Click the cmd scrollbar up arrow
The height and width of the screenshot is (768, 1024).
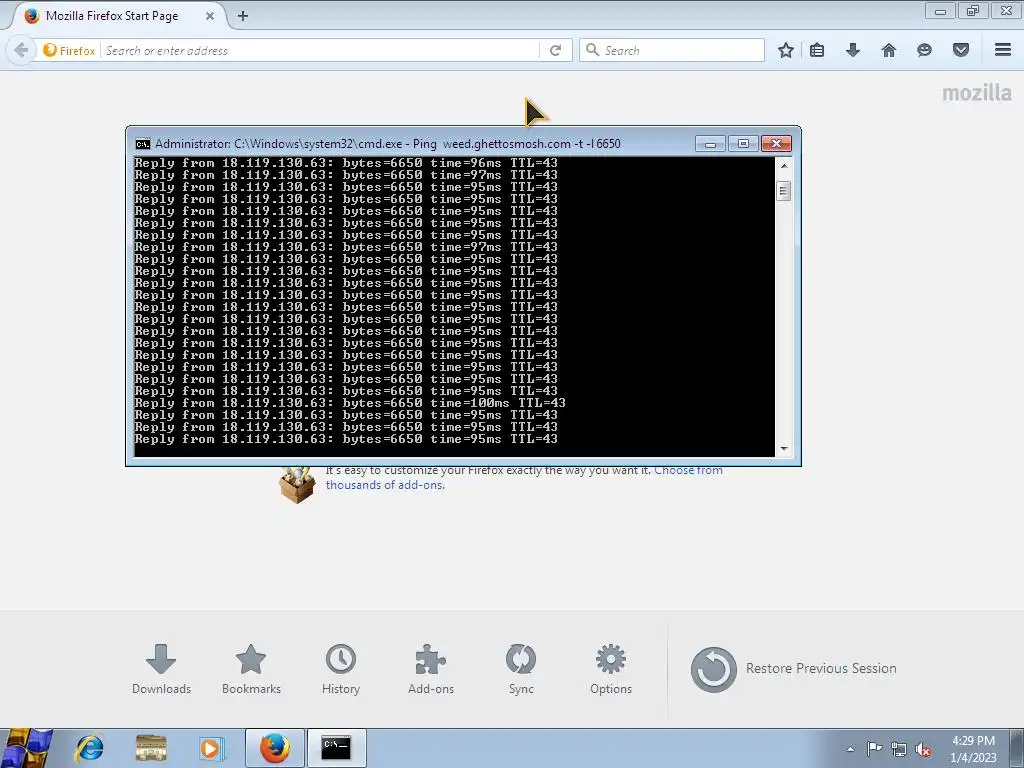pos(784,165)
